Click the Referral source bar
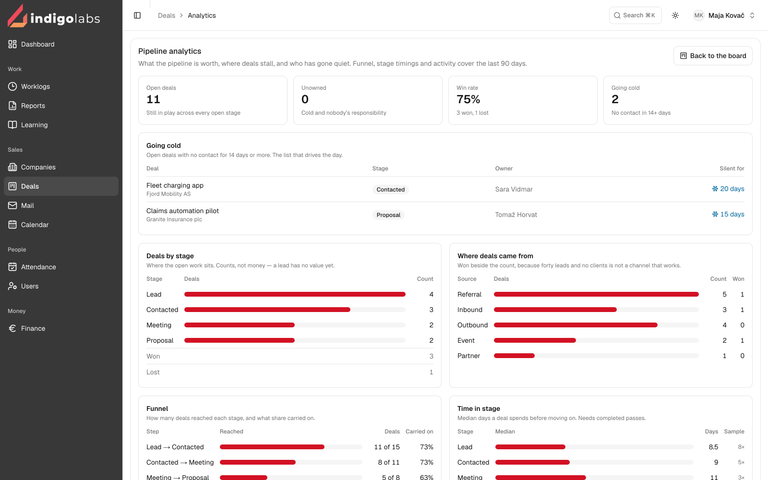This screenshot has width=768, height=480. [596, 294]
